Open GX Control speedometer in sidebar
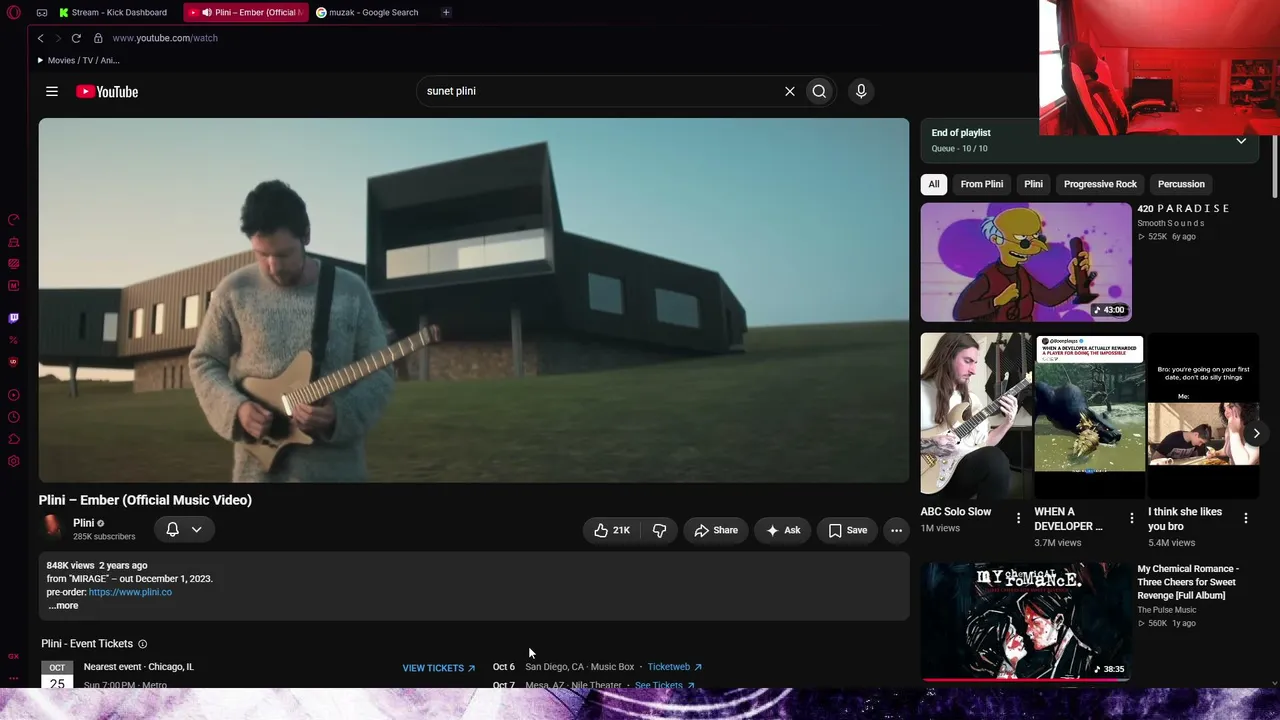This screenshot has width=1280, height=720. [x=13, y=219]
